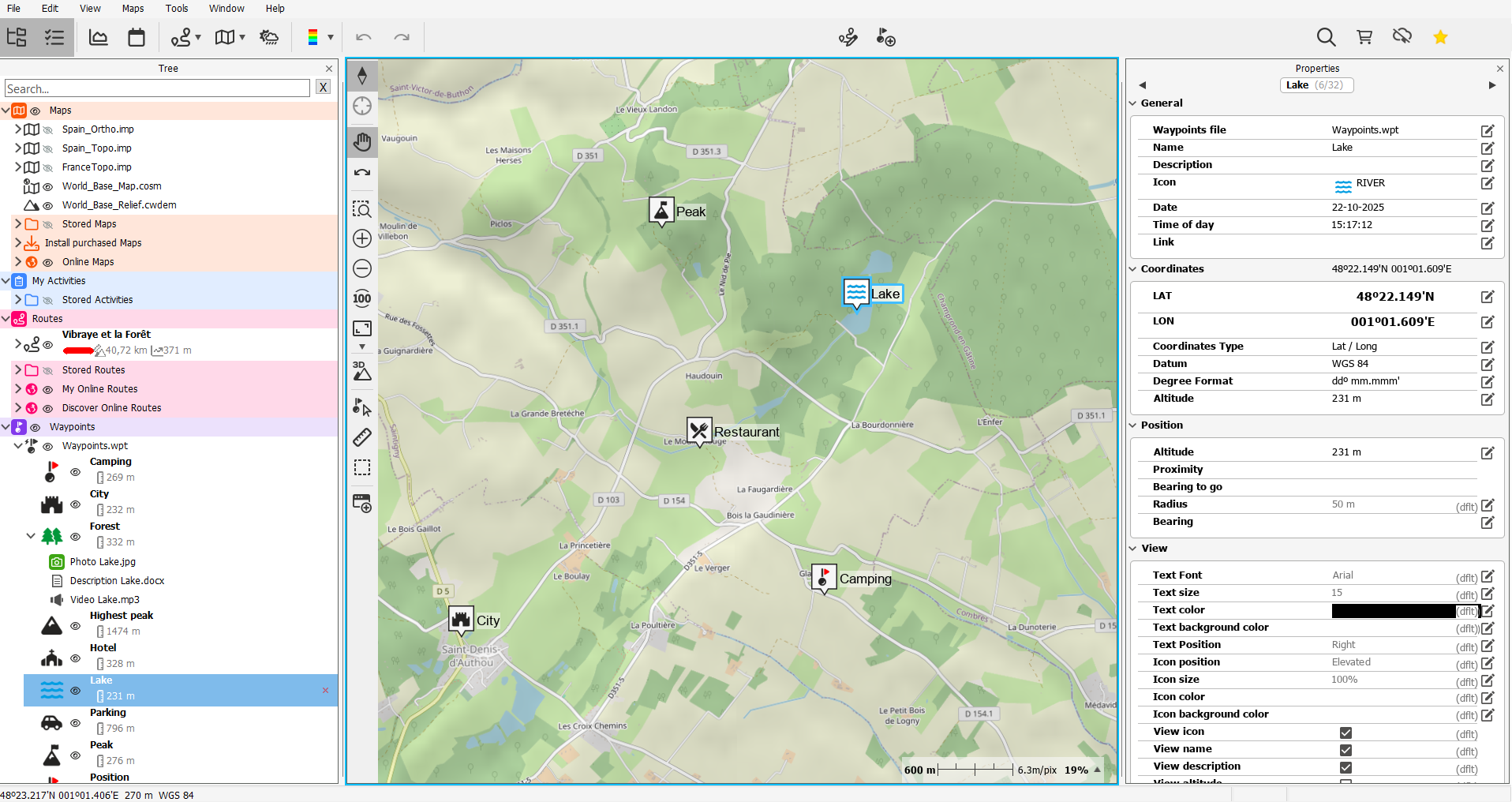Center map with the GPS target tool
Image resolution: width=1512 pixels, height=802 pixels.
pyautogui.click(x=362, y=106)
